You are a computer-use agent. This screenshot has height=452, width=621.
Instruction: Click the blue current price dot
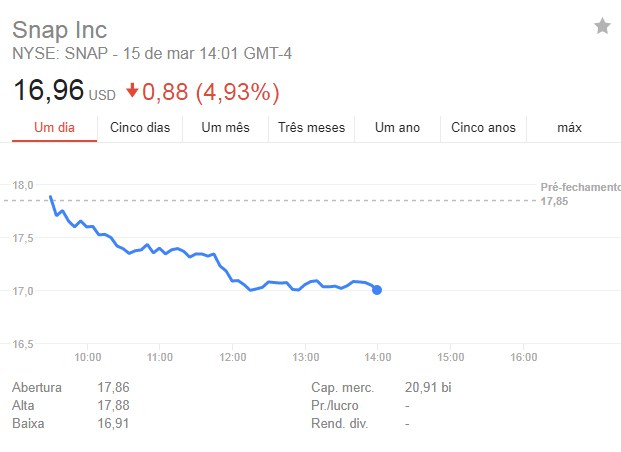(376, 290)
